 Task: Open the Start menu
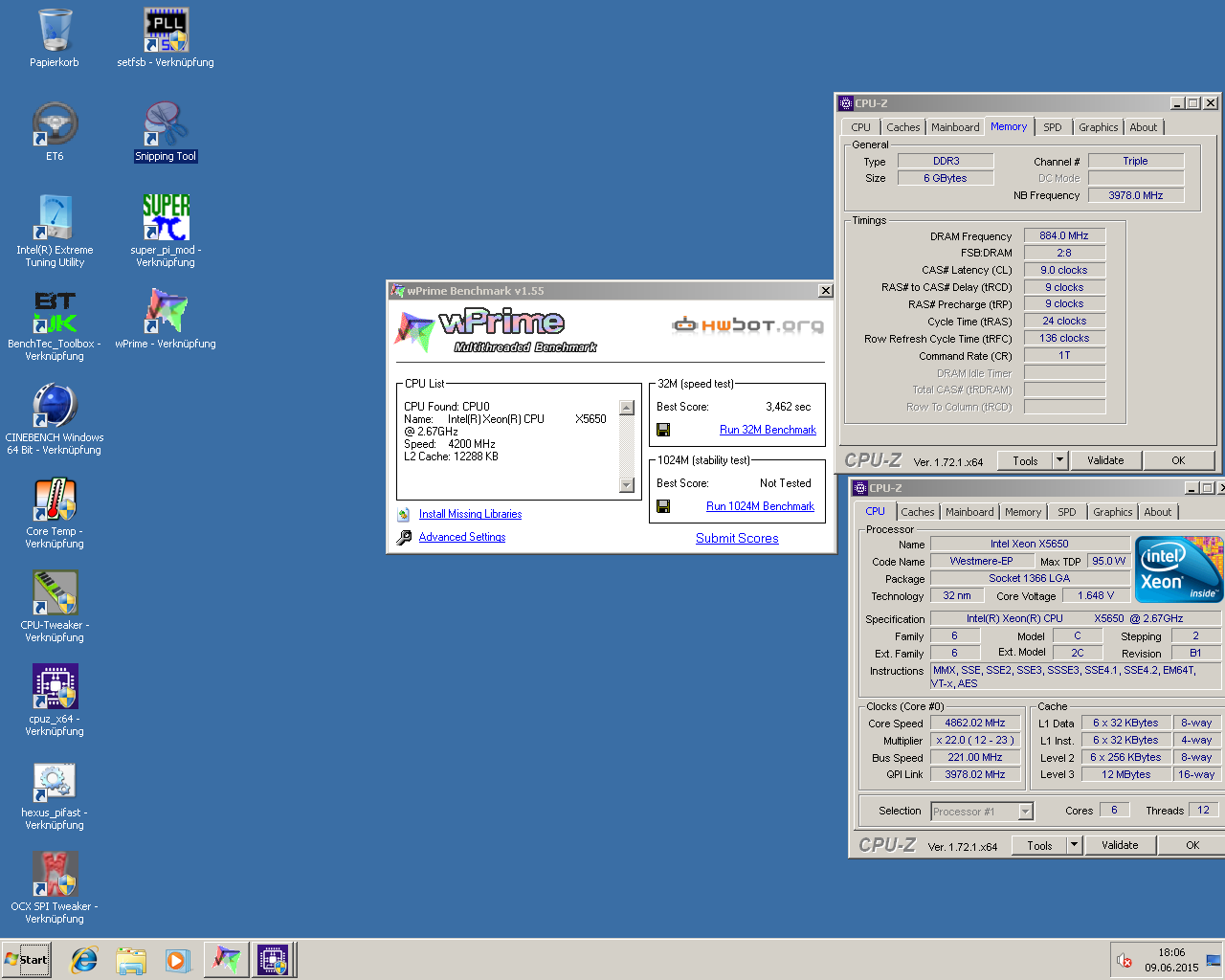coord(27,960)
